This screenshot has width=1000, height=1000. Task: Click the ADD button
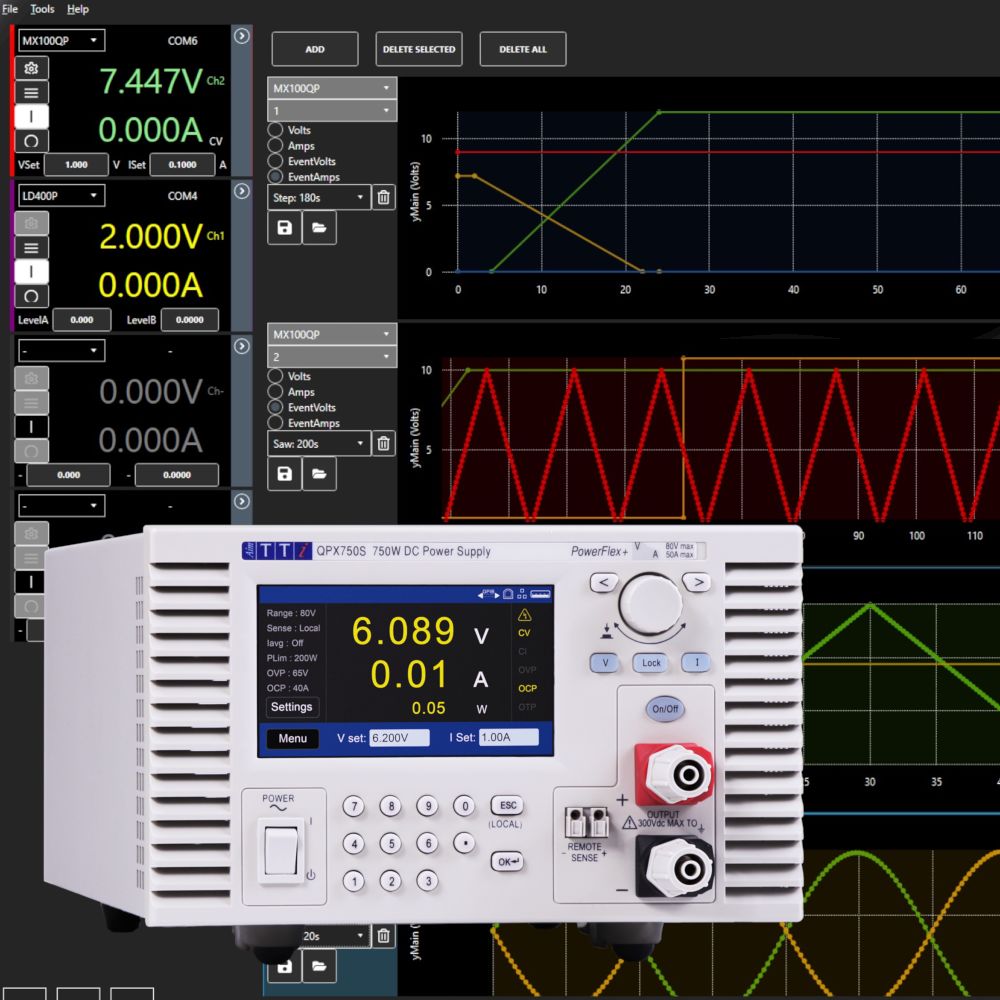(314, 49)
